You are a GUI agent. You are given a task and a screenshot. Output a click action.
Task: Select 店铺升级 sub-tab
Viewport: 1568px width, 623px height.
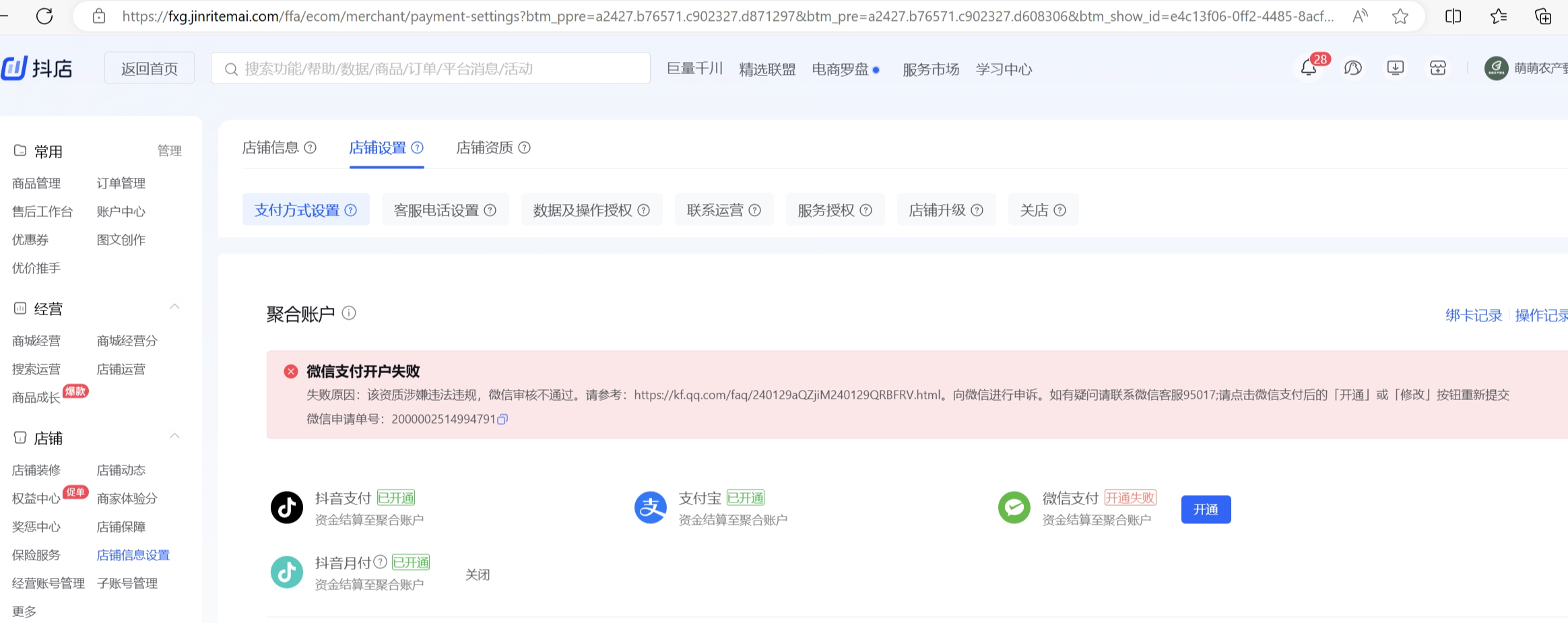click(946, 210)
